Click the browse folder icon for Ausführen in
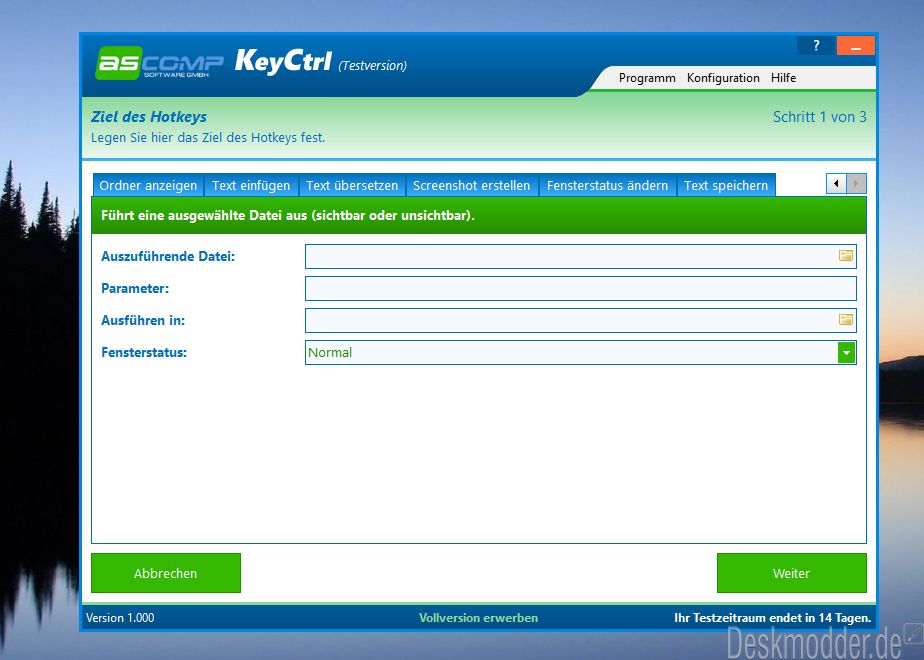Viewport: 924px width, 660px height. (x=846, y=320)
